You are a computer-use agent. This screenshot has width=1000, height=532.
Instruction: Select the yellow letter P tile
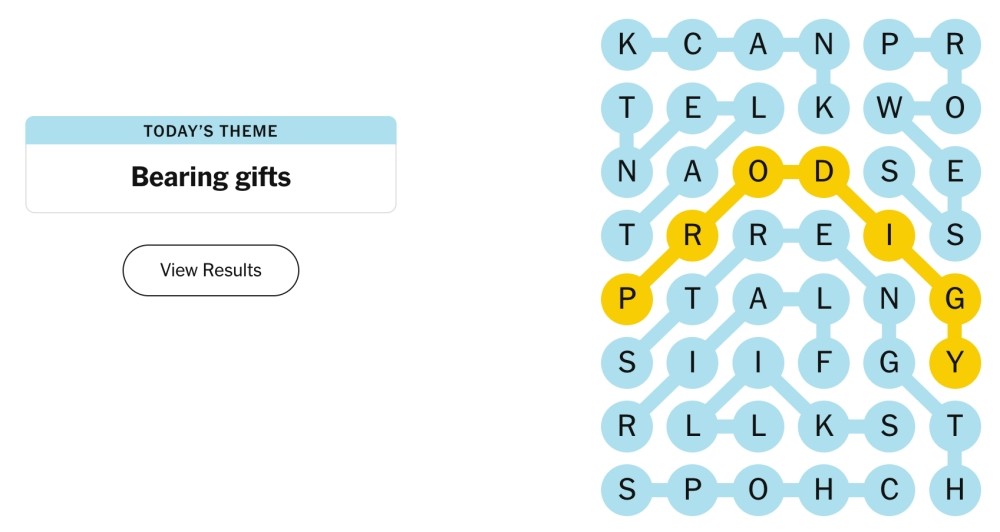point(627,299)
